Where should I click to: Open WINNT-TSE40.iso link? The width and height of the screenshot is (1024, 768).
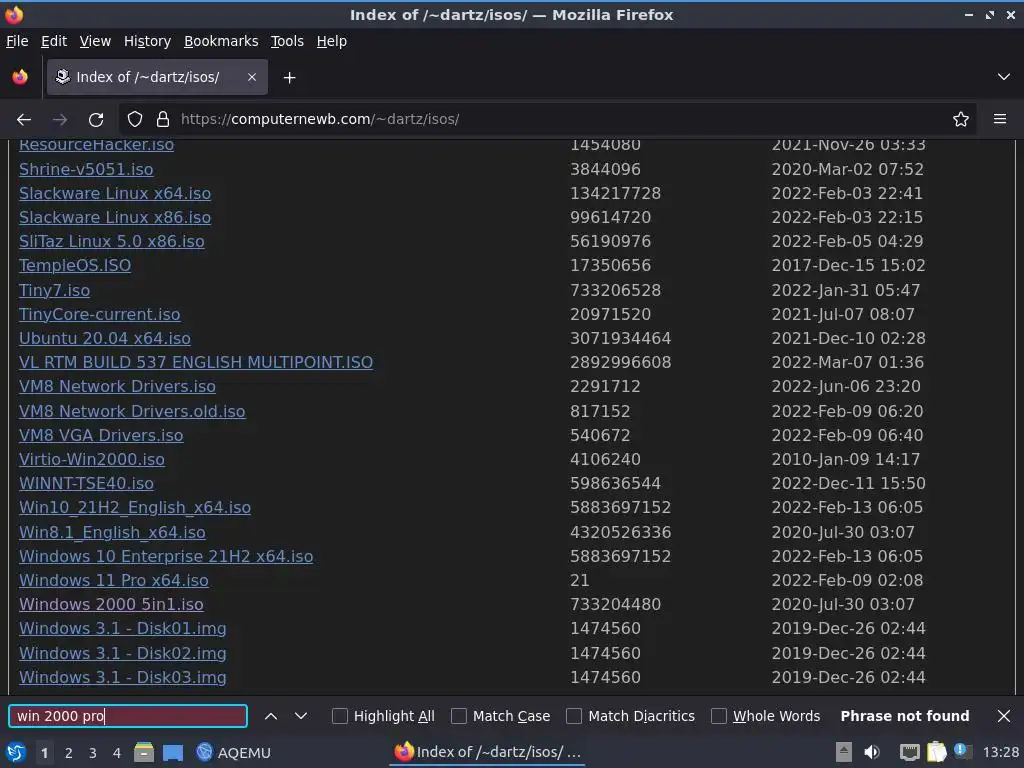coord(86,484)
